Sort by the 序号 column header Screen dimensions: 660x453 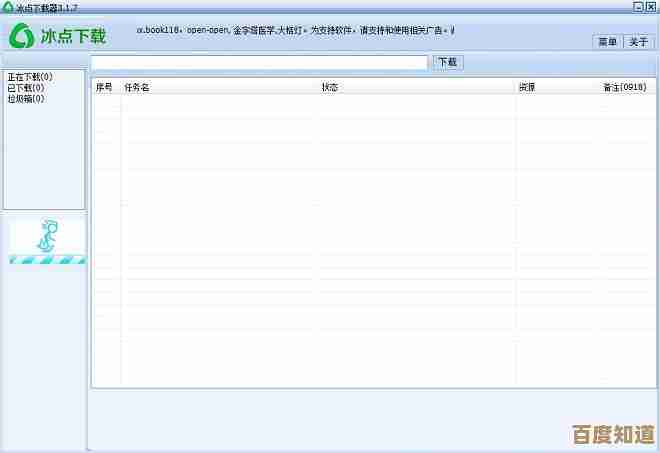pos(105,87)
